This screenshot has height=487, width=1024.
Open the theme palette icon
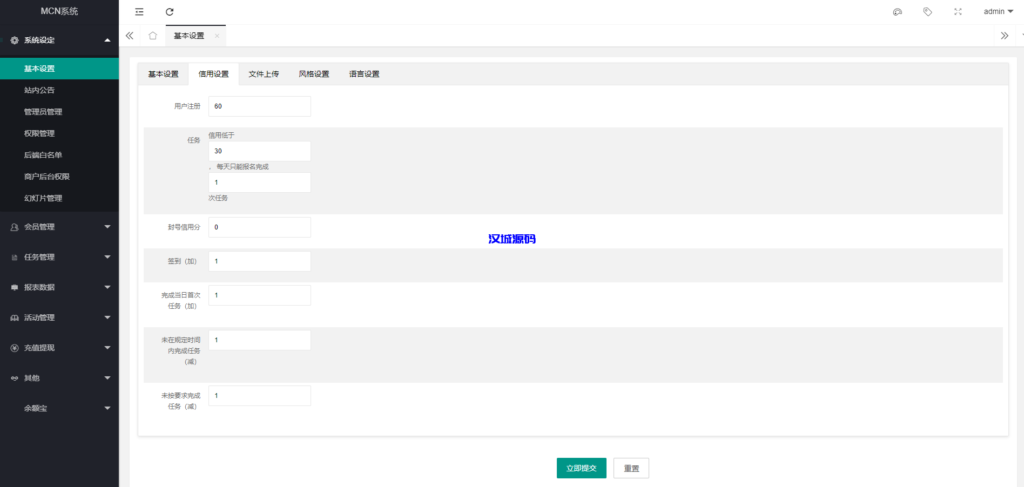897,12
